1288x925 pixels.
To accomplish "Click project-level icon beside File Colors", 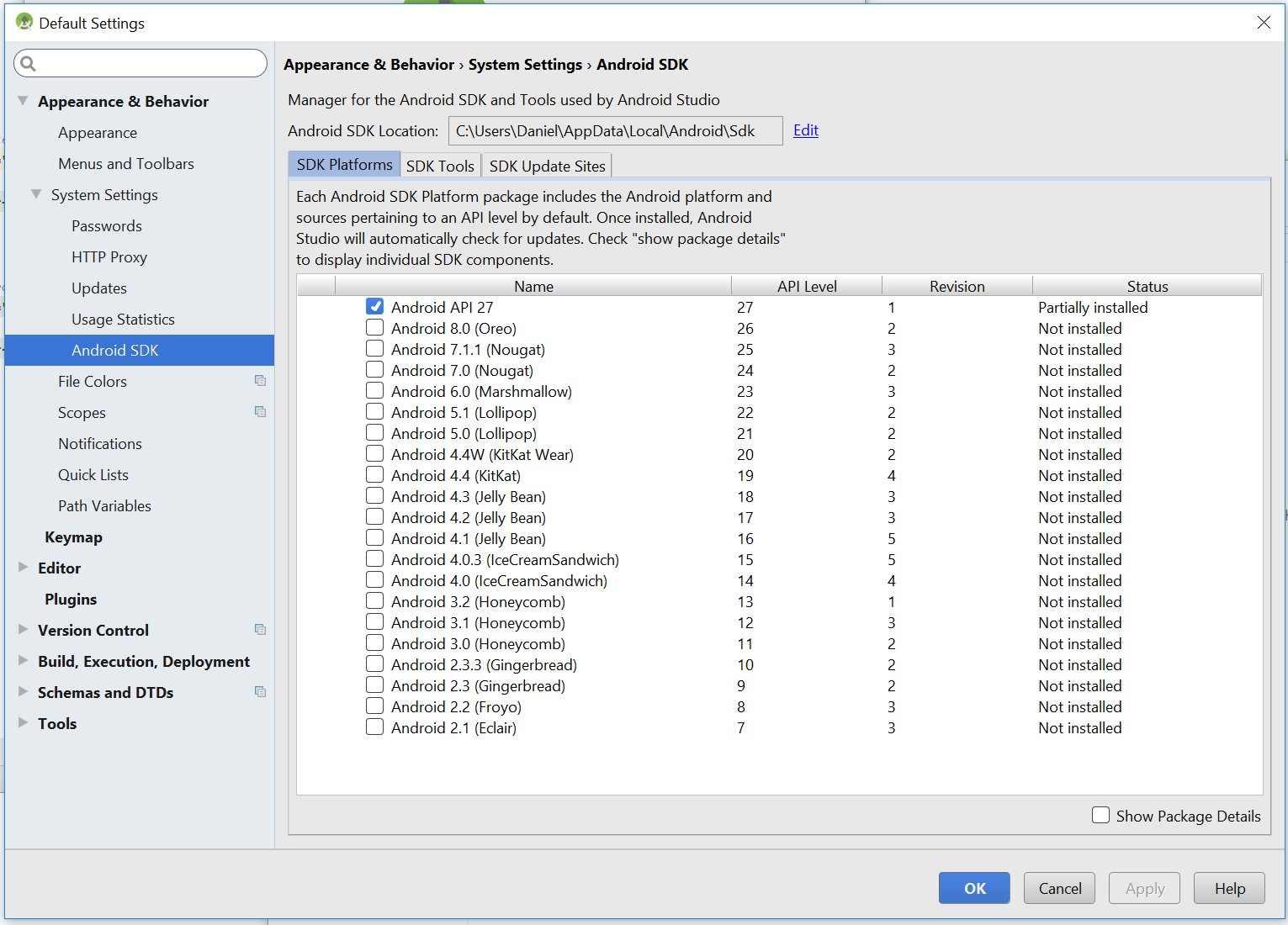I will [260, 381].
